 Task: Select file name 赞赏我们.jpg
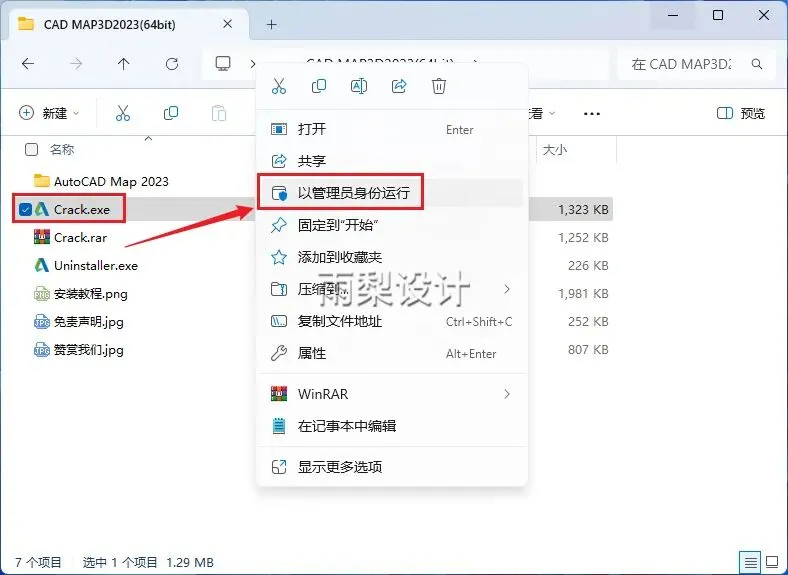point(88,350)
